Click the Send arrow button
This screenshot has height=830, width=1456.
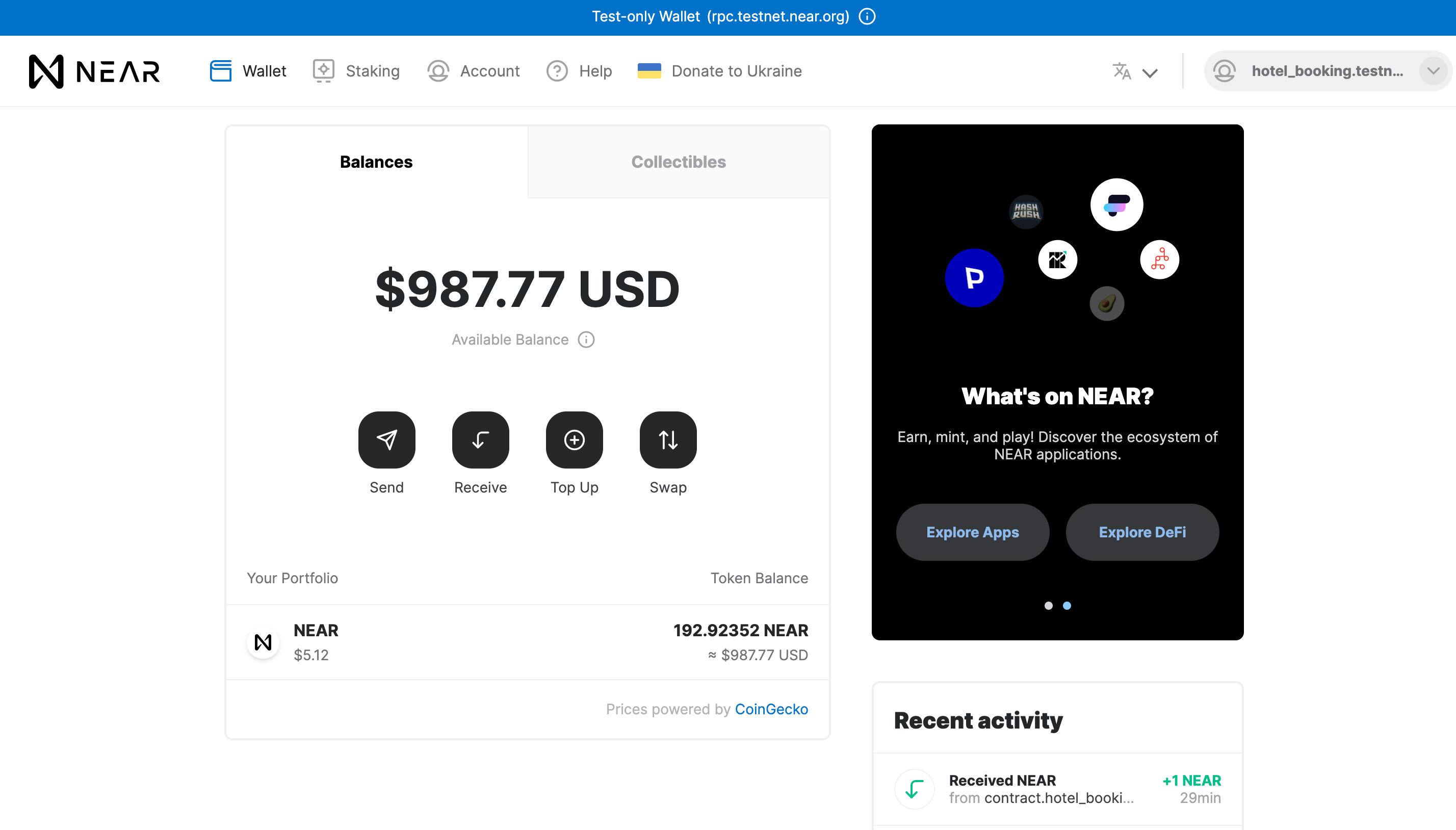pos(386,439)
